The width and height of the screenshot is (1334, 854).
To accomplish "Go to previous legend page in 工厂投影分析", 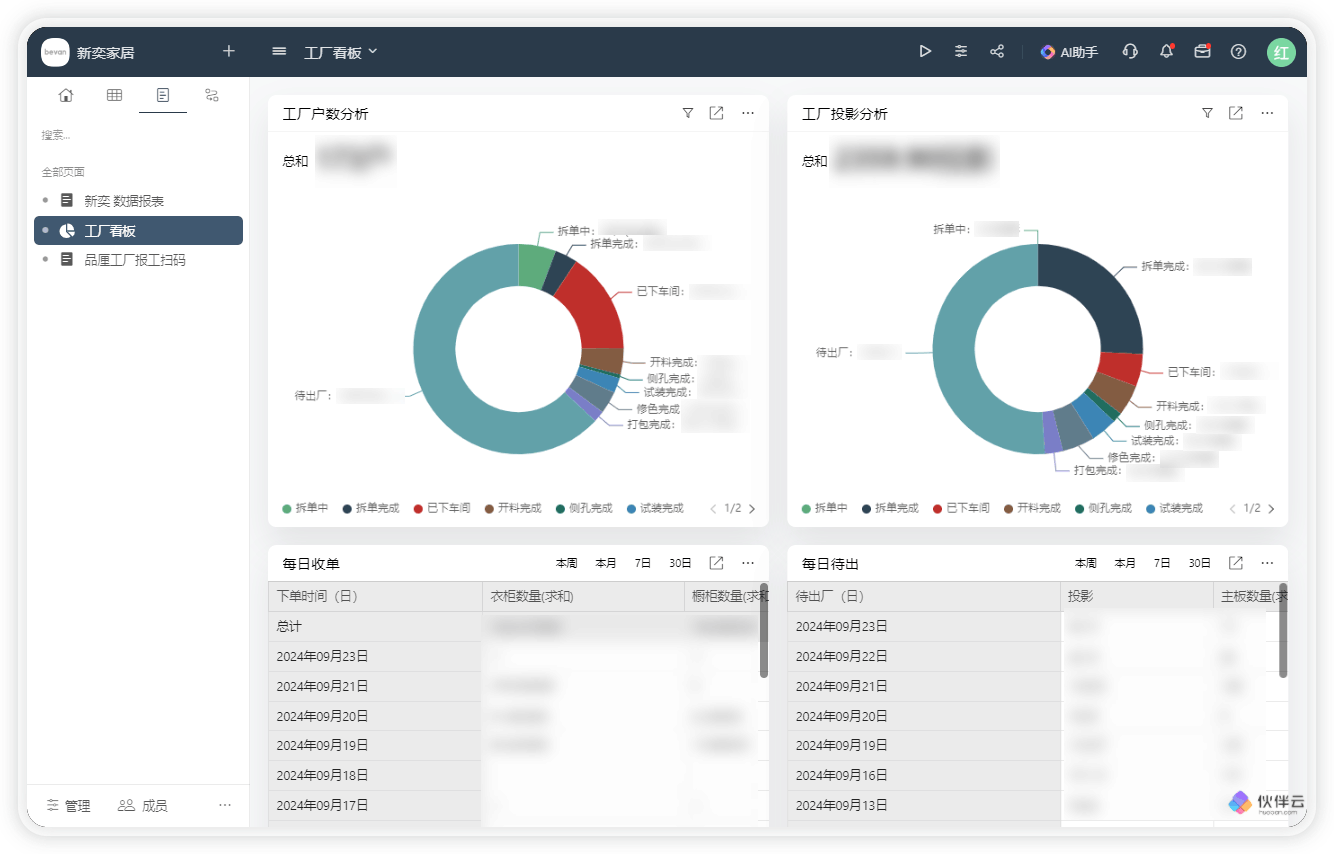I will 1233,509.
